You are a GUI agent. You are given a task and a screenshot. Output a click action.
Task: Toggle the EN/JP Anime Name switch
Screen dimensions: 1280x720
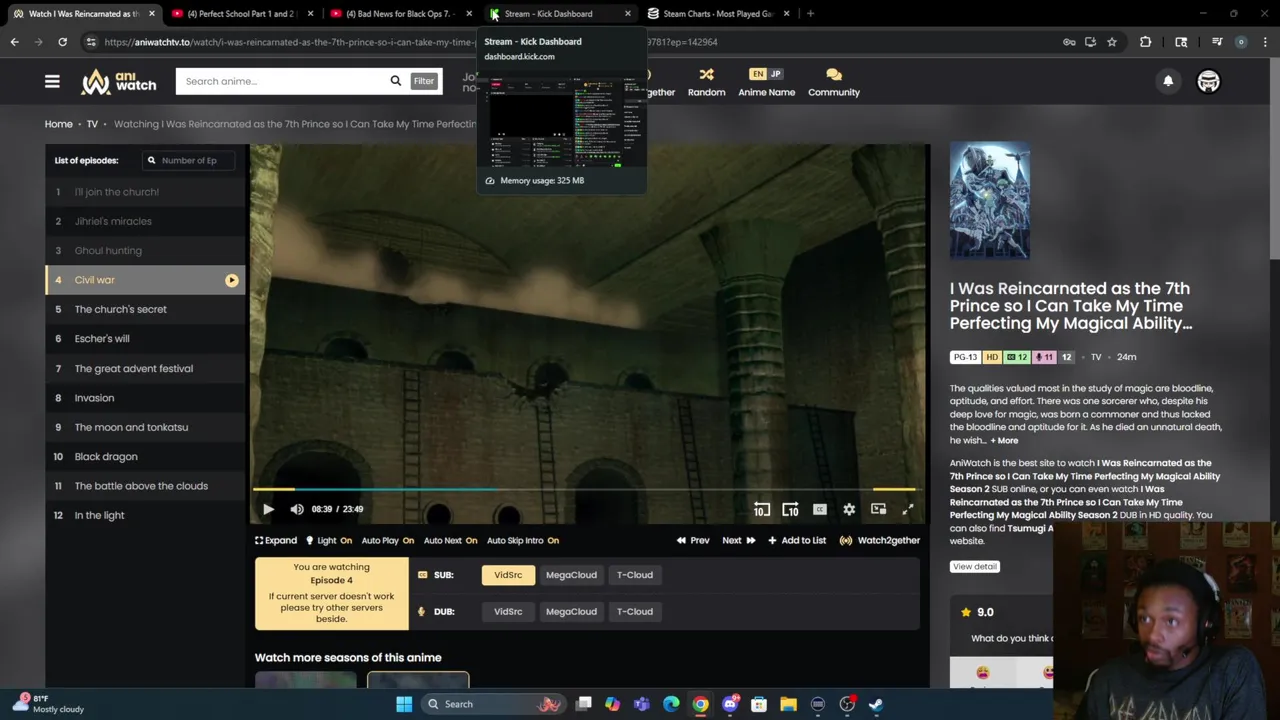(766, 74)
